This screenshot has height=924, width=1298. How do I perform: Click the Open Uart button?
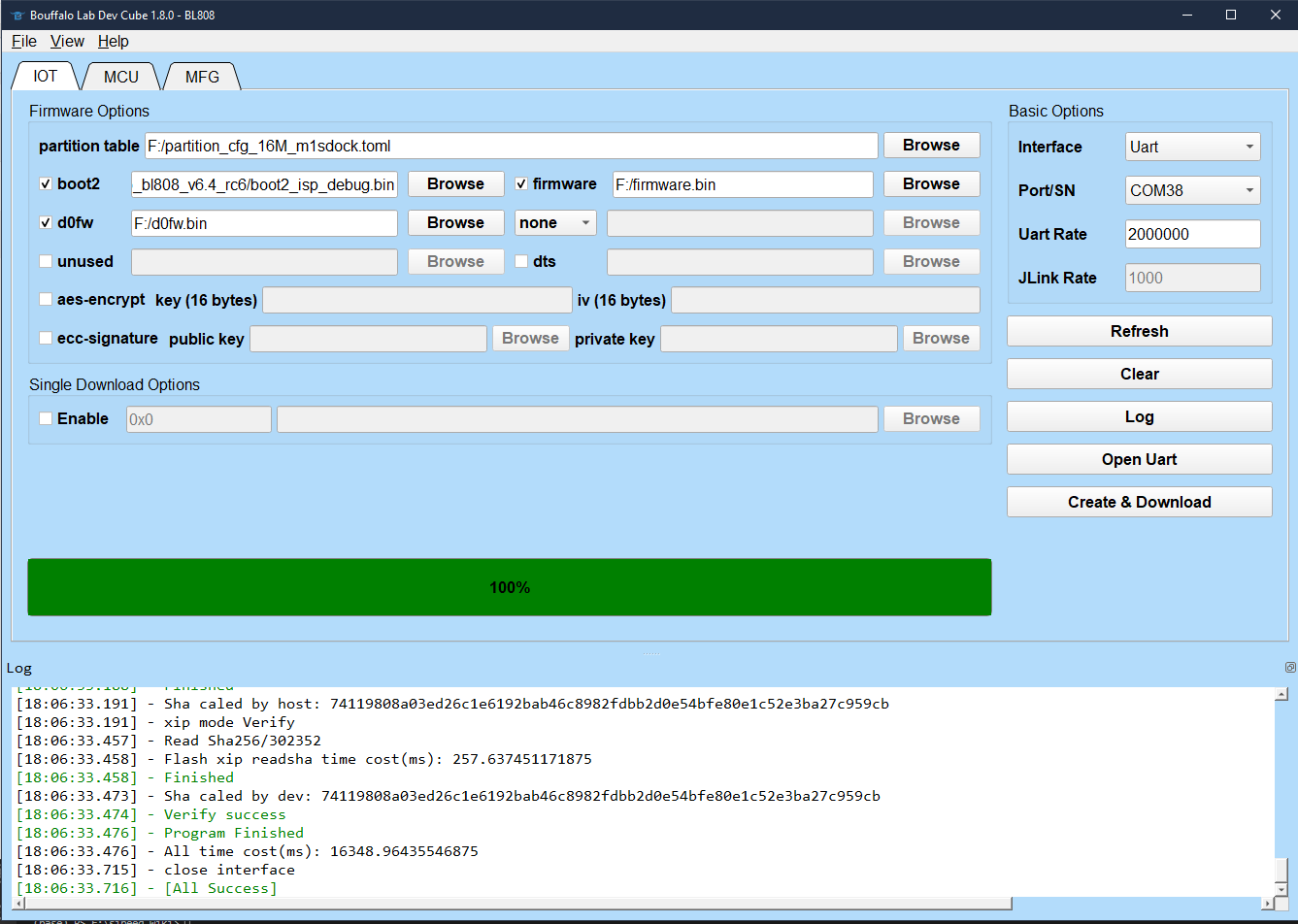pos(1139,459)
